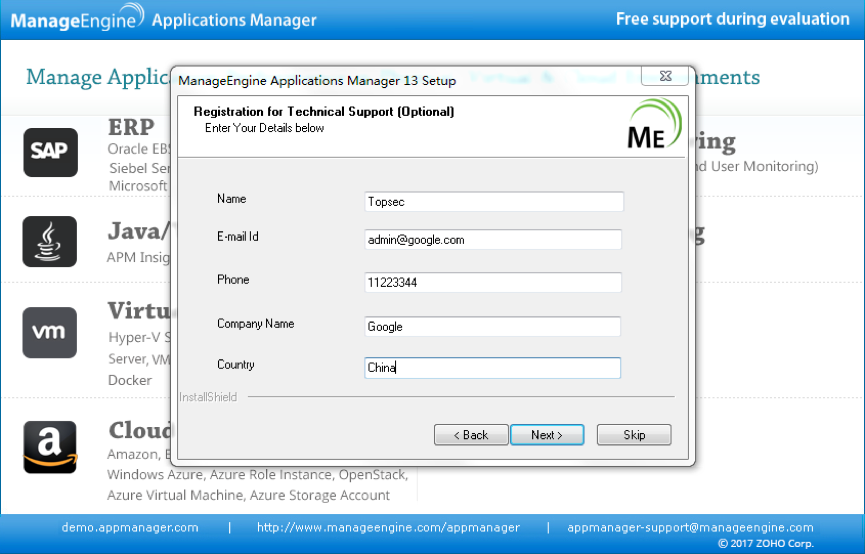Click the 'Free support during evaluation' text
The width and height of the screenshot is (865, 554).
(733, 19)
